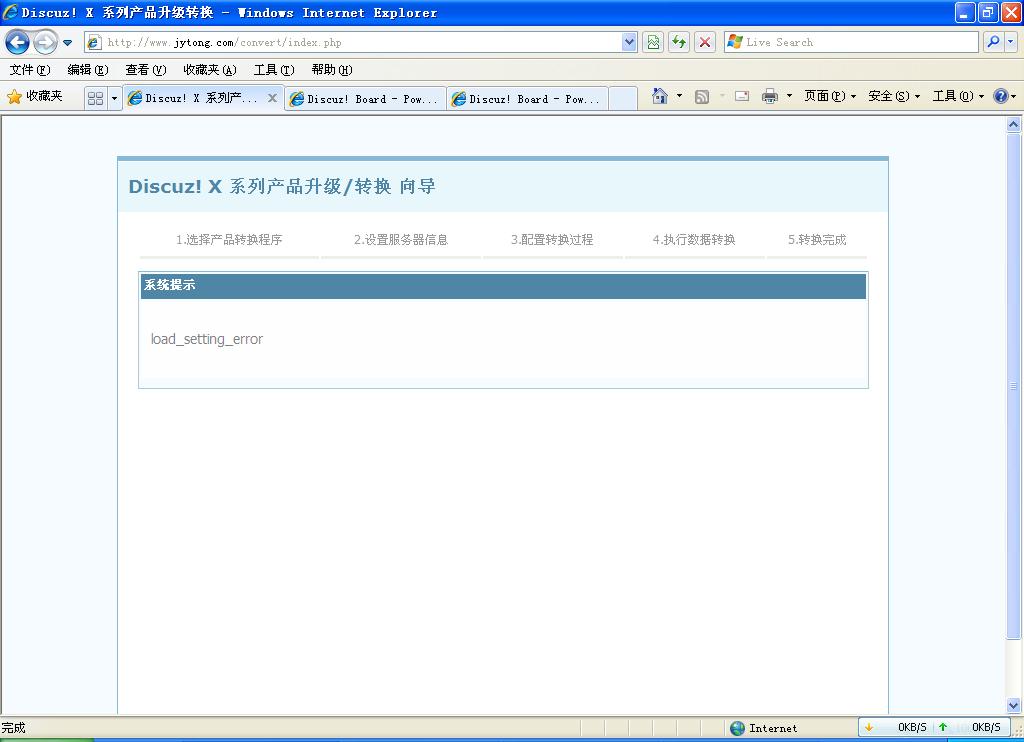Click inside the Live Search box

click(850, 42)
